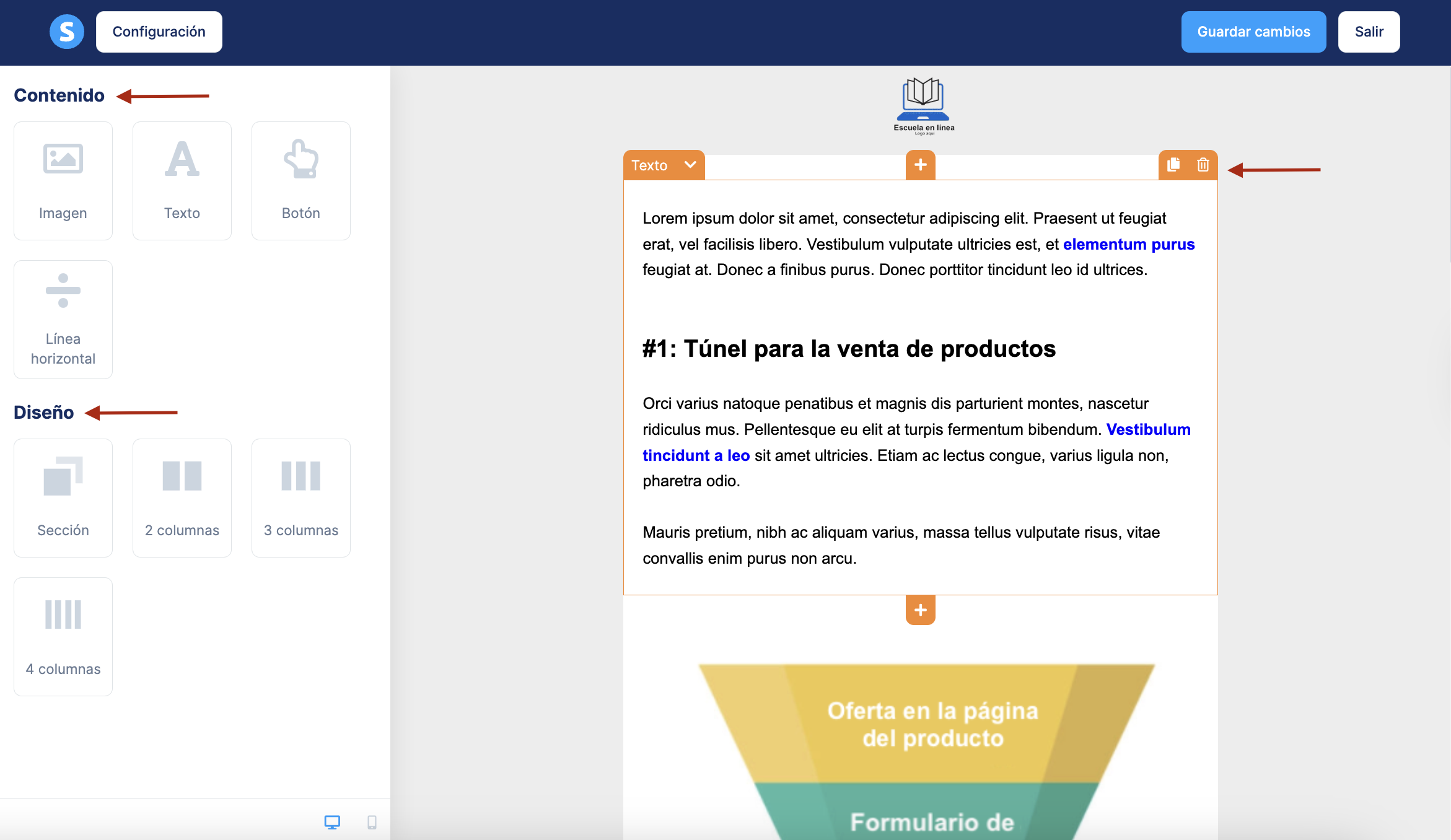Switch to mobile preview mode
This screenshot has height=840, width=1451.
(x=372, y=822)
